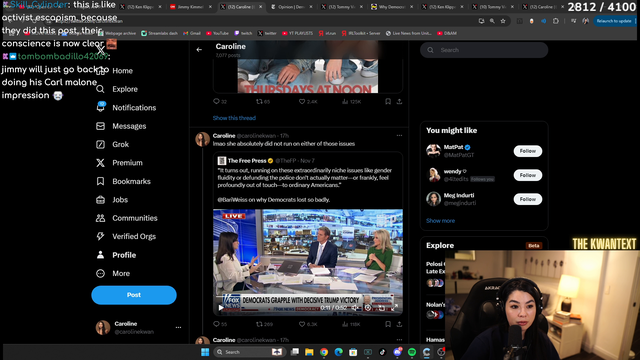Image resolution: width=640 pixels, height=360 pixels.
Task: Follow Meg Indurti suggestion
Action: pyautogui.click(x=527, y=199)
